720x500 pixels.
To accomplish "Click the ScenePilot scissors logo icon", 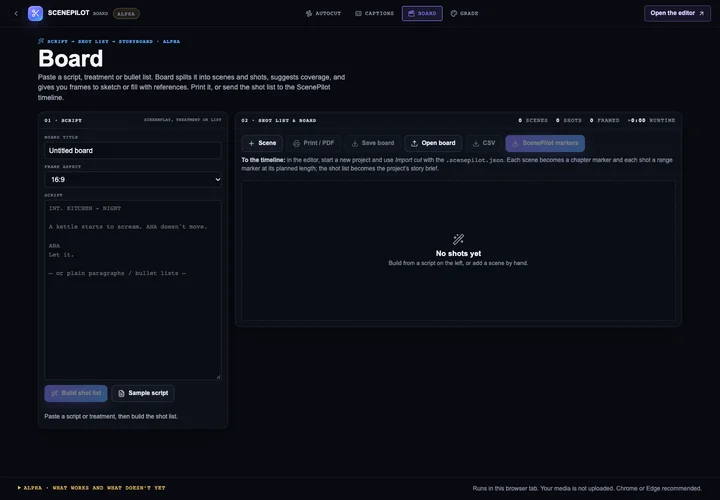I will (x=35, y=13).
